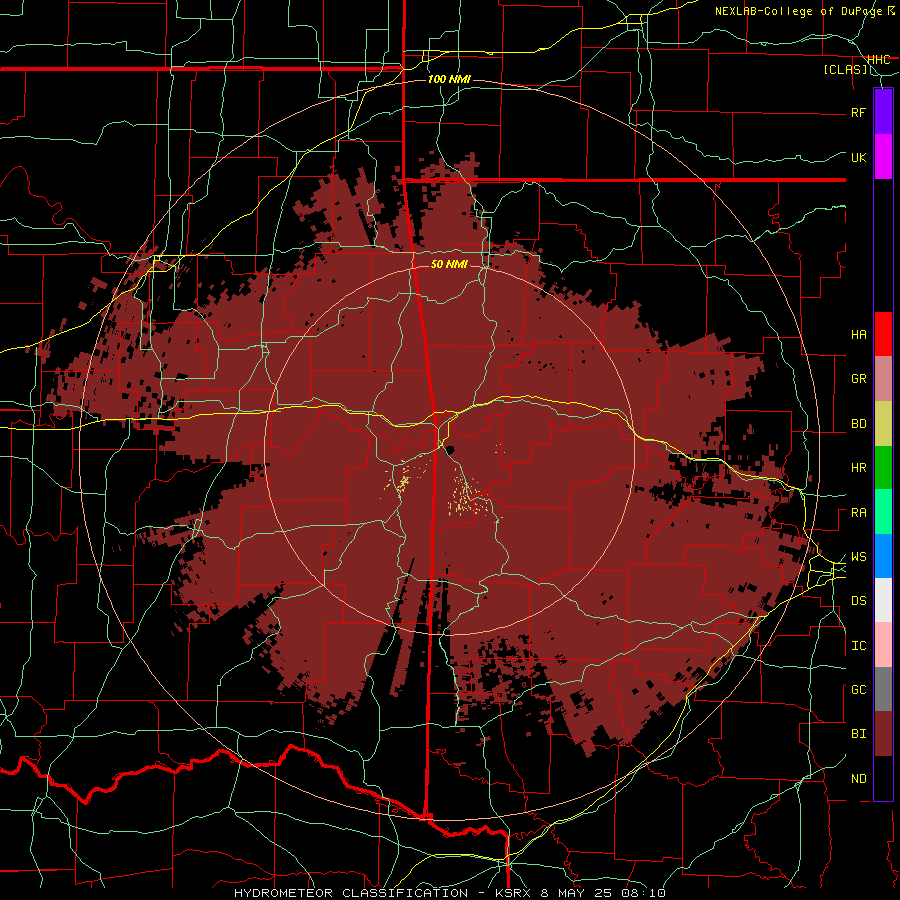The width and height of the screenshot is (900, 900).
Task: Click the BD legend label text
Action: tap(858, 424)
